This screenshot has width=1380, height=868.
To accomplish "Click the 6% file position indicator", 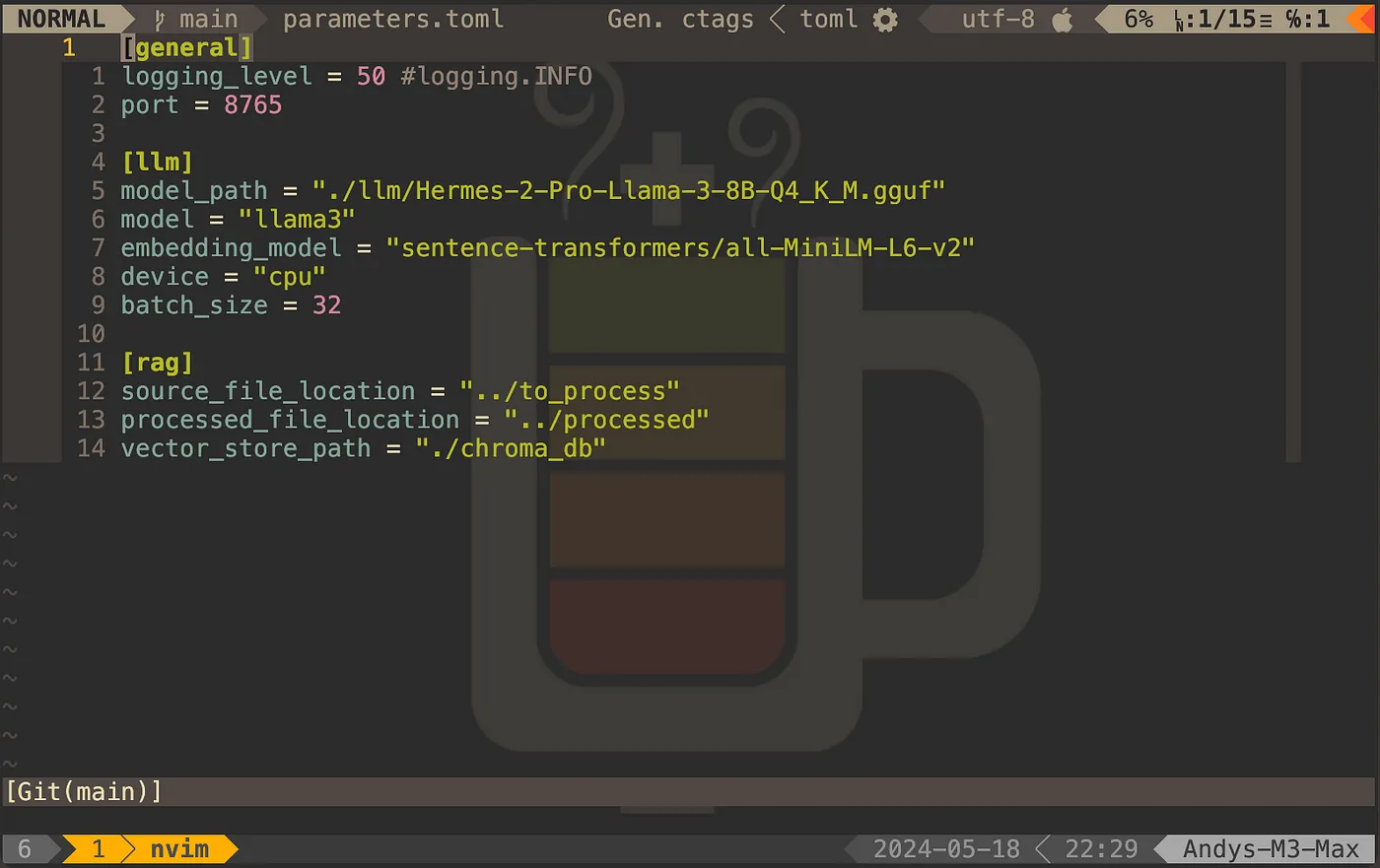I will [x=1138, y=20].
